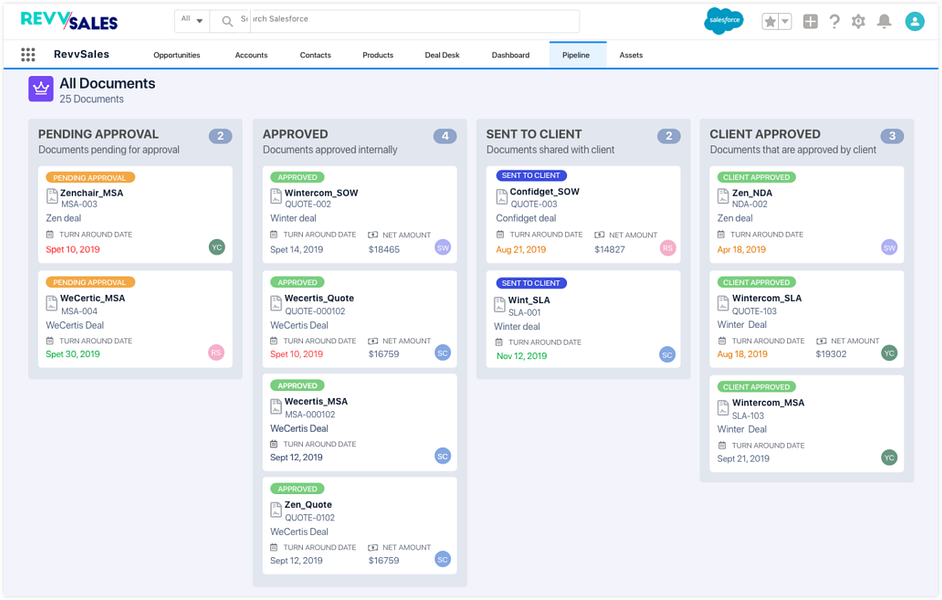Click the APPROVED tag on Zen_Quote card
942x600 pixels.
[297, 489]
